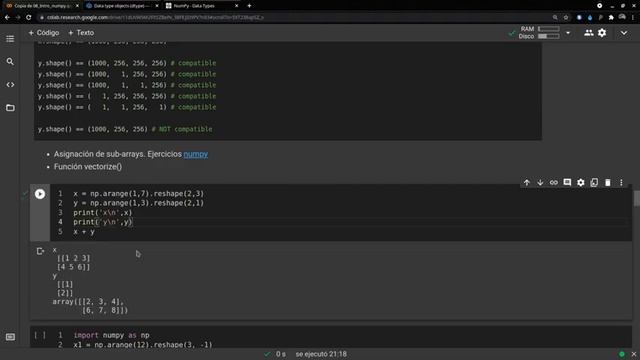Screen dimensions: 640x360
Task: Click the NOT compatible comment line
Action: pos(125,129)
